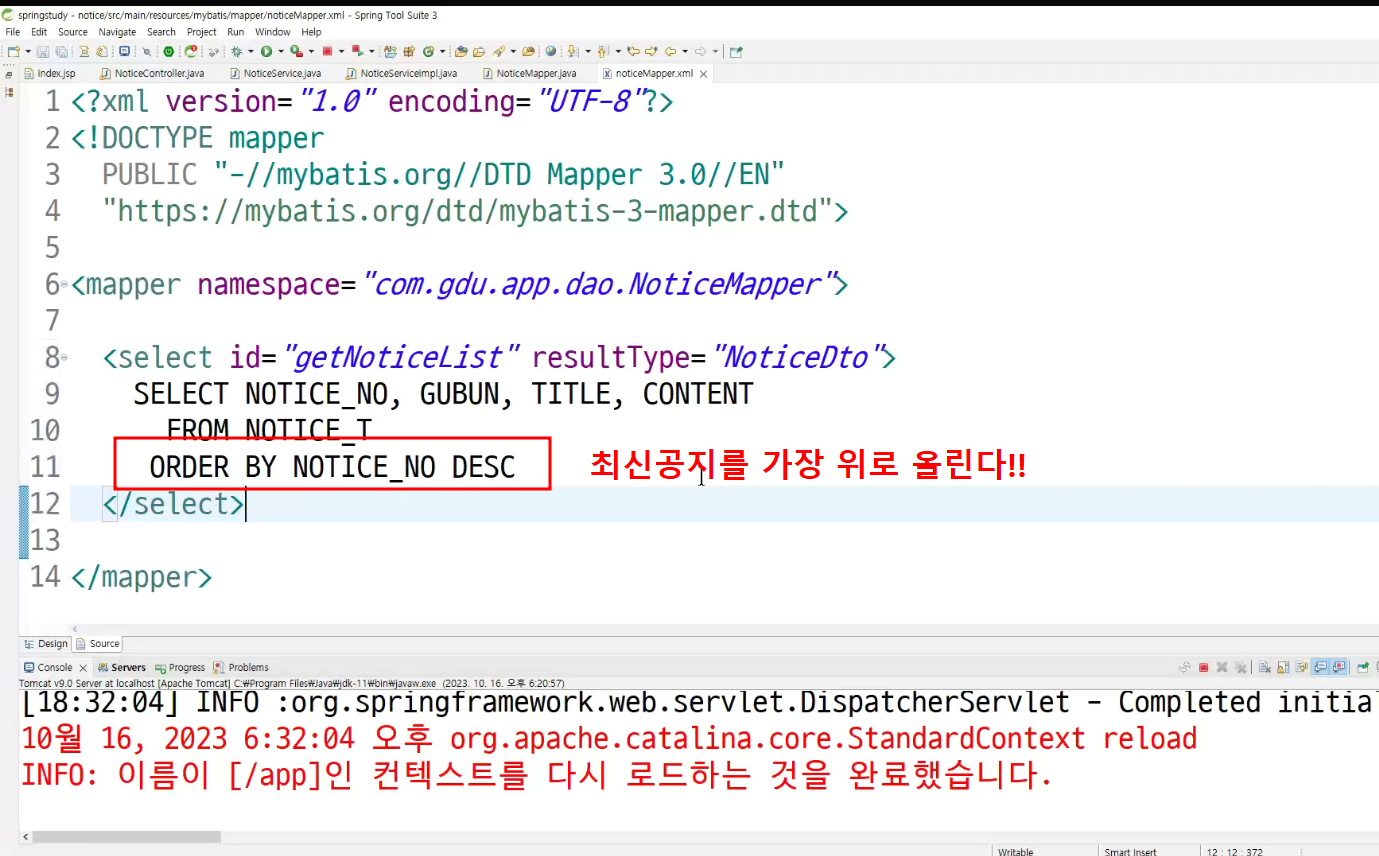Open the Run menu
1379x856 pixels.
236,32
